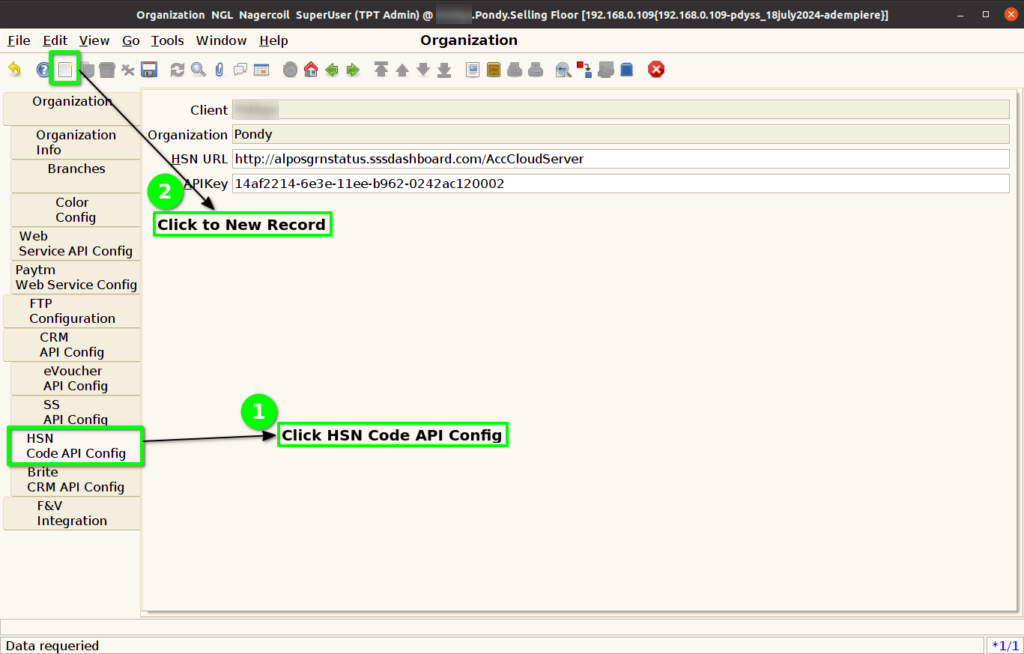Save changes with the floppy disk icon
Viewport: 1024px width, 654px height.
149,69
